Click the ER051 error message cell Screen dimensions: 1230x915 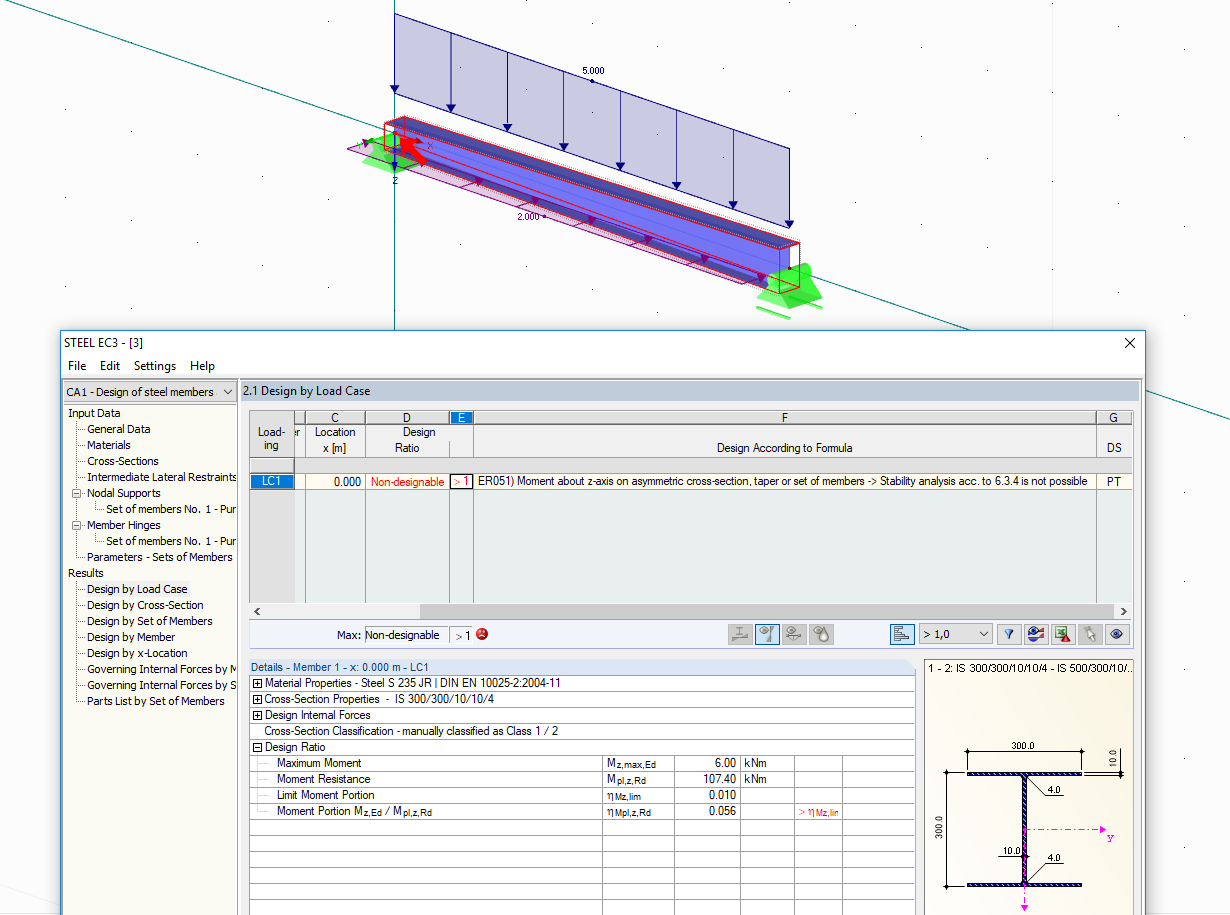pyautogui.click(x=784, y=481)
